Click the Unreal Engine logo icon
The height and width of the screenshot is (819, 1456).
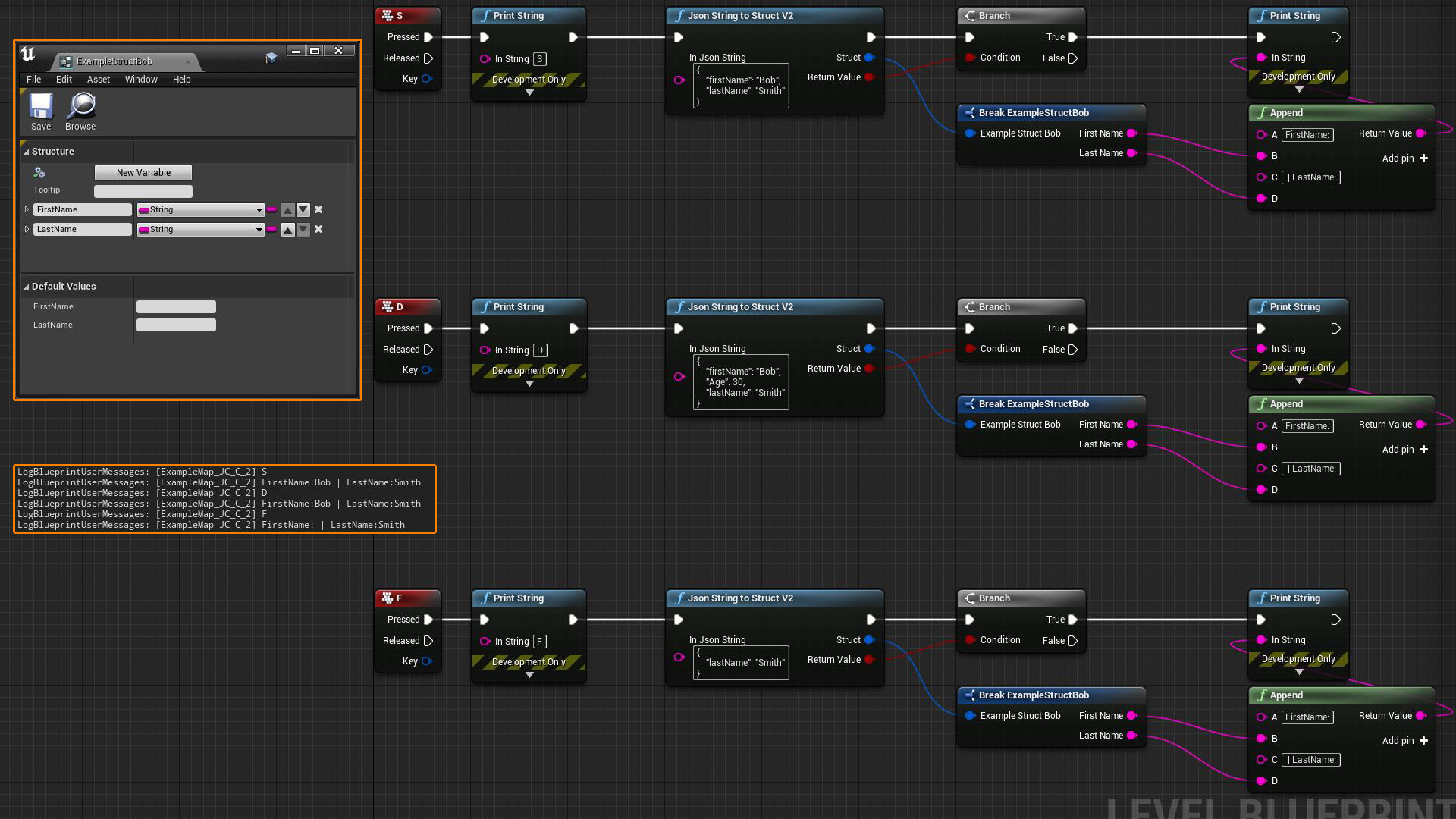(x=28, y=54)
